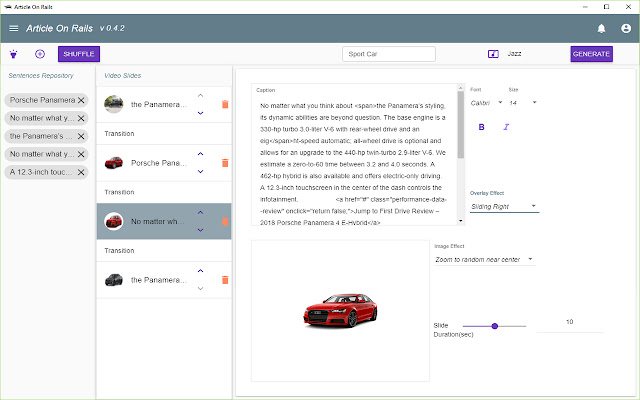Image resolution: width=640 pixels, height=400 pixels.
Task: Click thumbnail of first Panamera slide
Action: pos(113,104)
